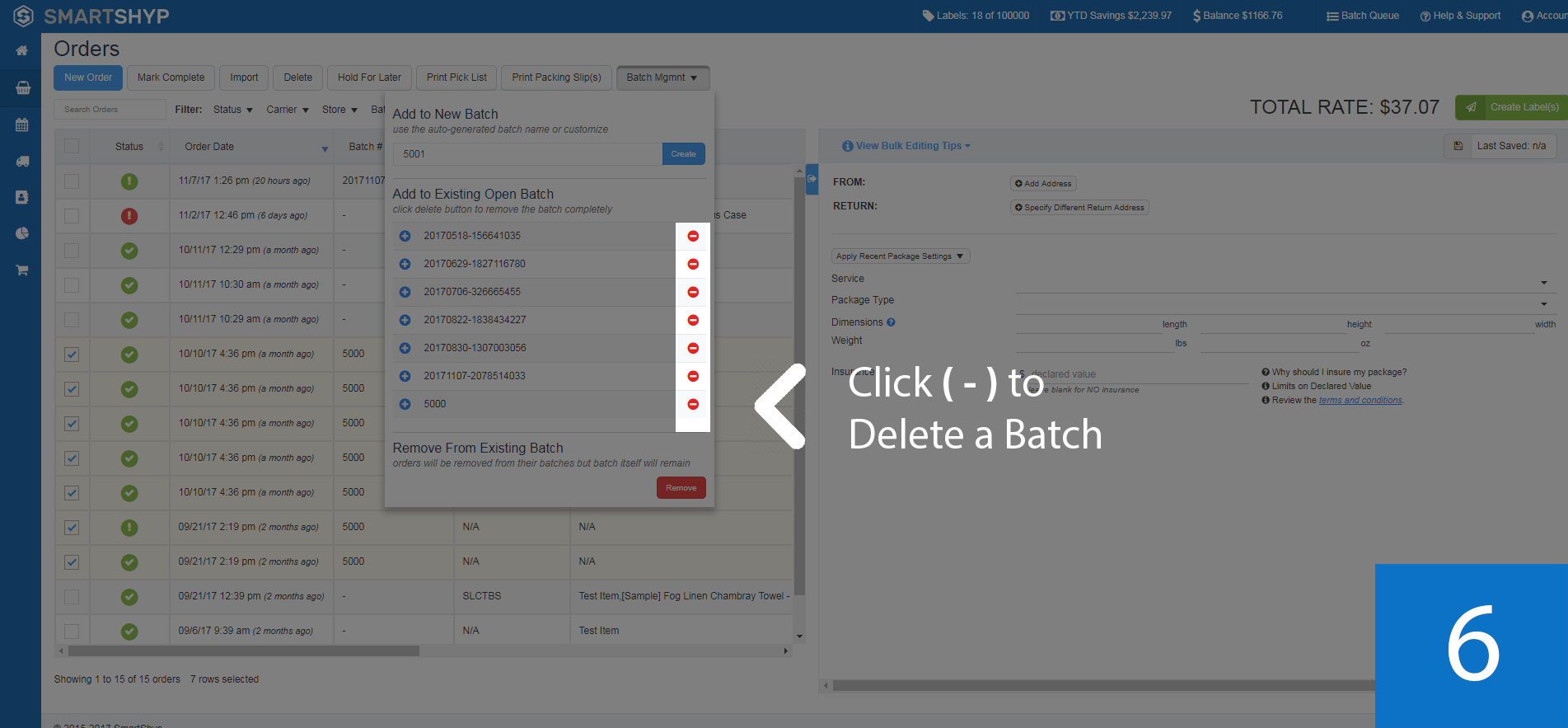Toggle the select-all orders checkbox
1568x728 pixels.
click(x=72, y=146)
